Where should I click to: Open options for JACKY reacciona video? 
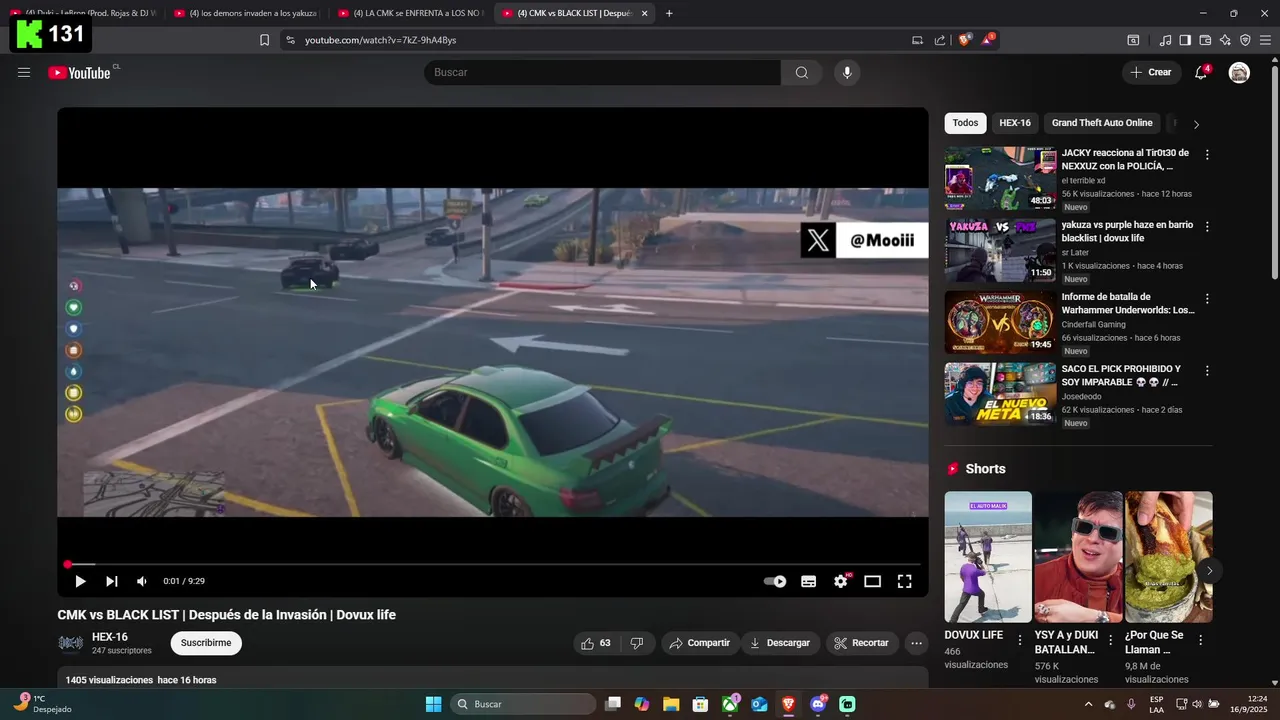[x=1207, y=155]
